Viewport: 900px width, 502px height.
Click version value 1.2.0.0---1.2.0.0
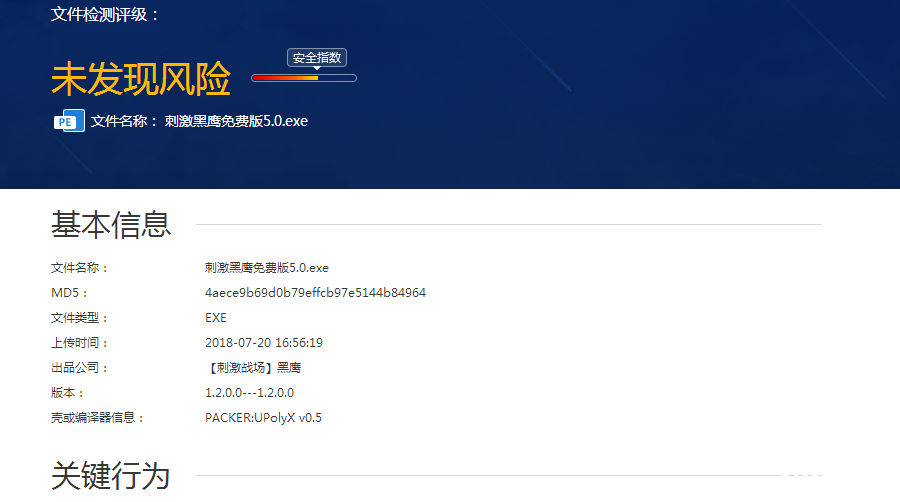pyautogui.click(x=250, y=393)
